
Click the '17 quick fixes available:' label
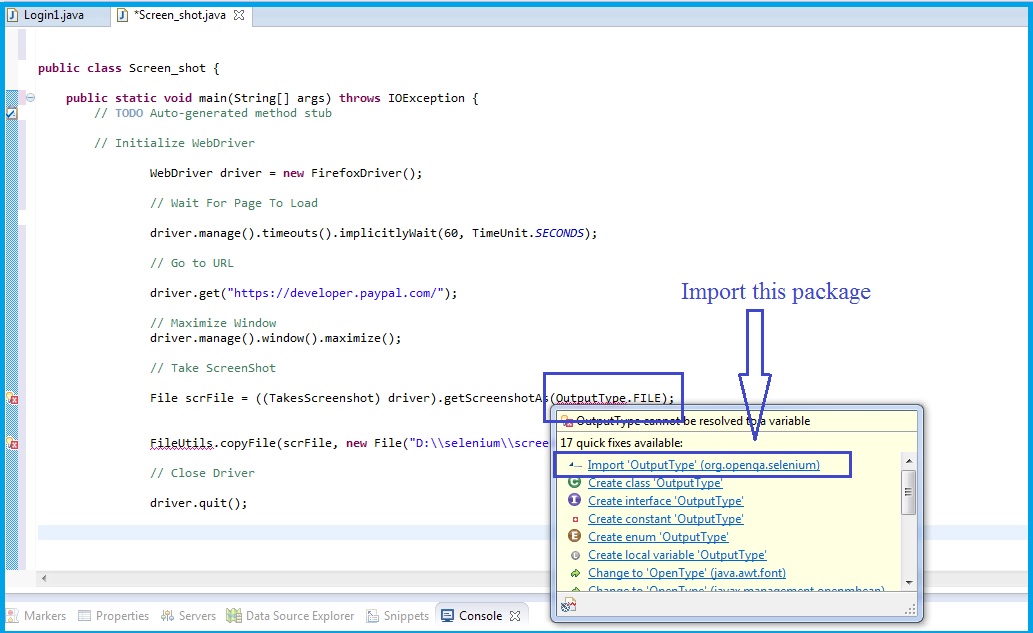(621, 443)
